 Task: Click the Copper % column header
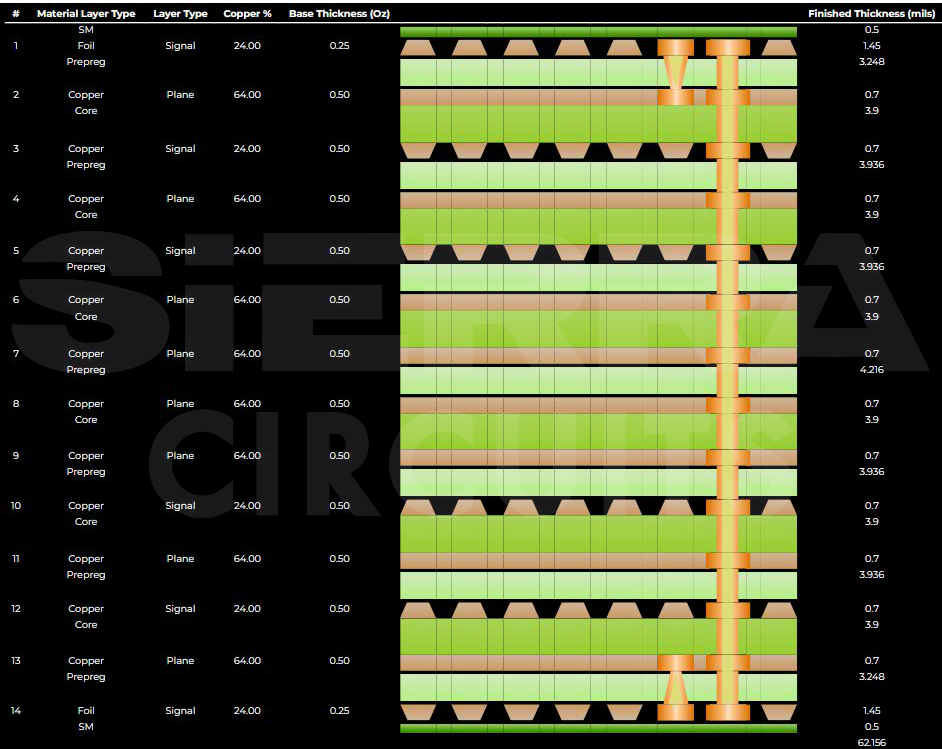pos(247,13)
